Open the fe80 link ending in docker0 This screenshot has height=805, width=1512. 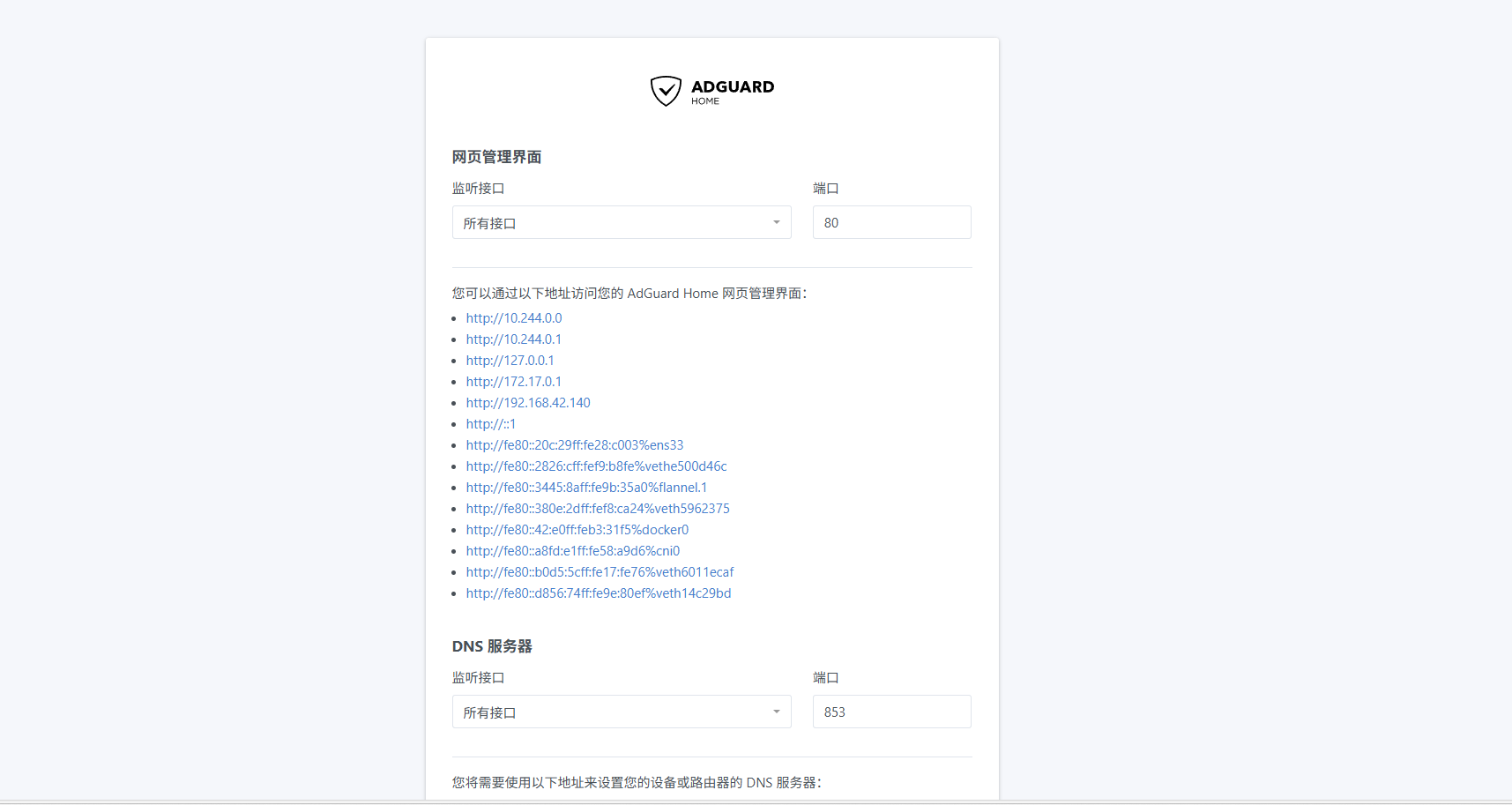577,530
